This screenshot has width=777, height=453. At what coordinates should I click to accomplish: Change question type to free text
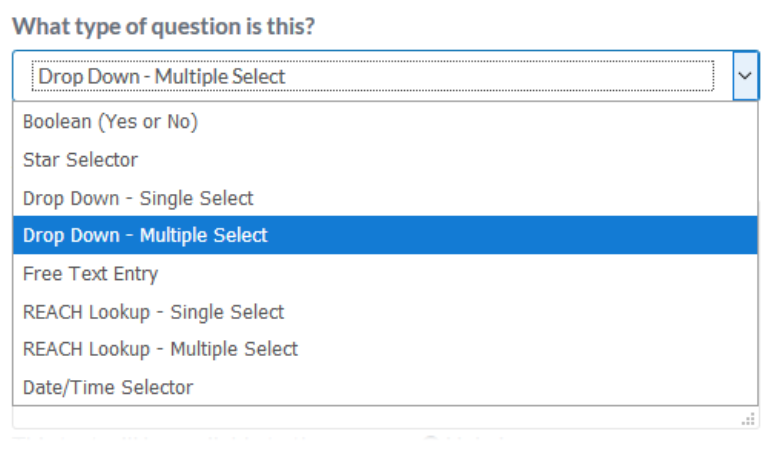point(90,274)
